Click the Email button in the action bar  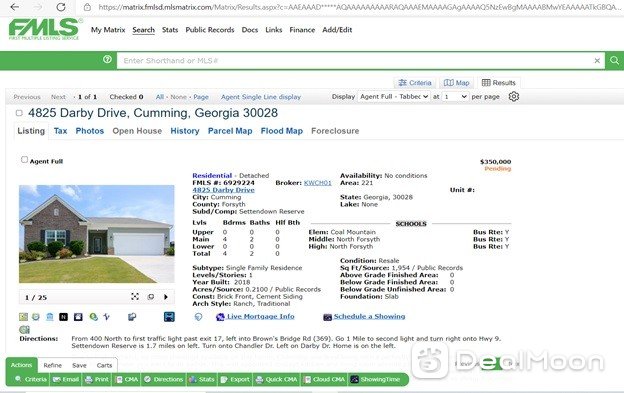coord(66,379)
